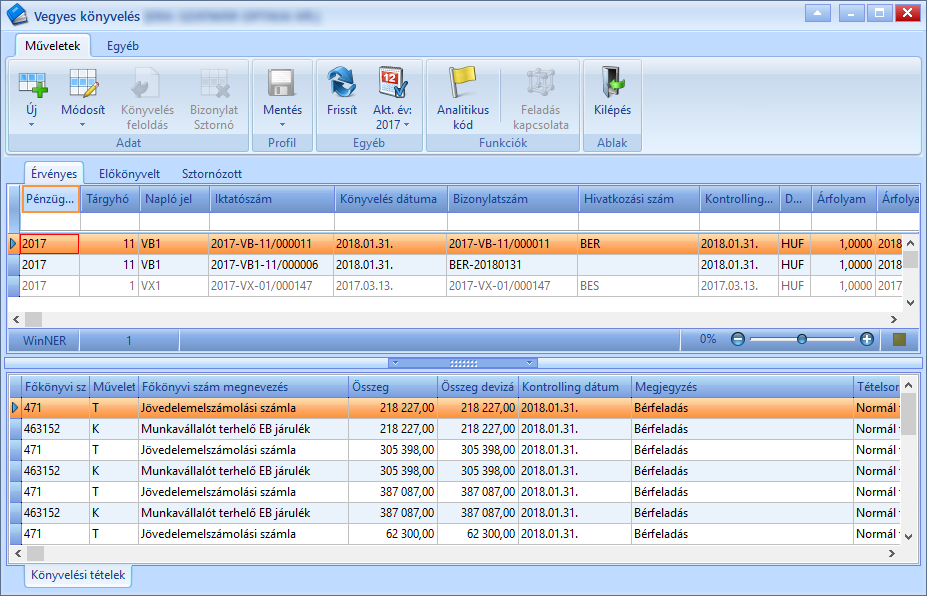This screenshot has width=927, height=596.
Task: Open the Előkönyvelt tab
Action: tap(129, 174)
